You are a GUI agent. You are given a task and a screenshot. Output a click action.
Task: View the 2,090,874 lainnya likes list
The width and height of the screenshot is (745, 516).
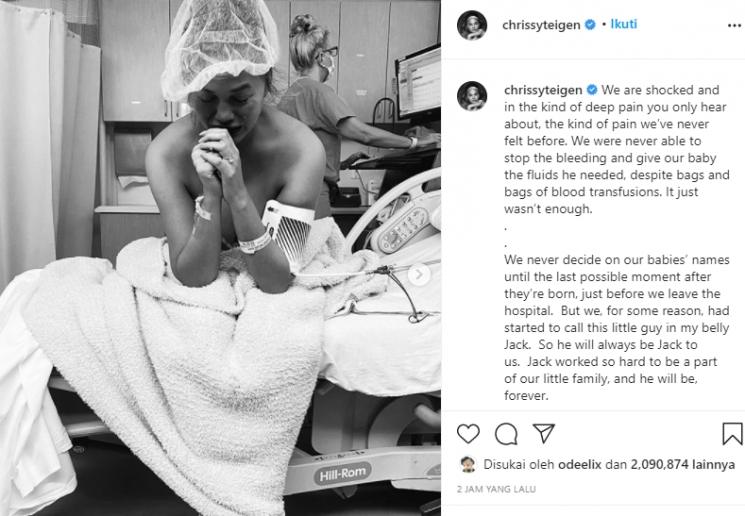coord(683,464)
